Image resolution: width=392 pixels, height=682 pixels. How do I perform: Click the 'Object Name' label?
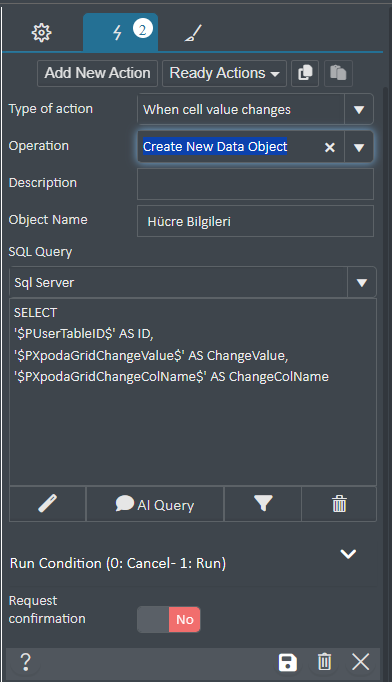[x=48, y=220]
